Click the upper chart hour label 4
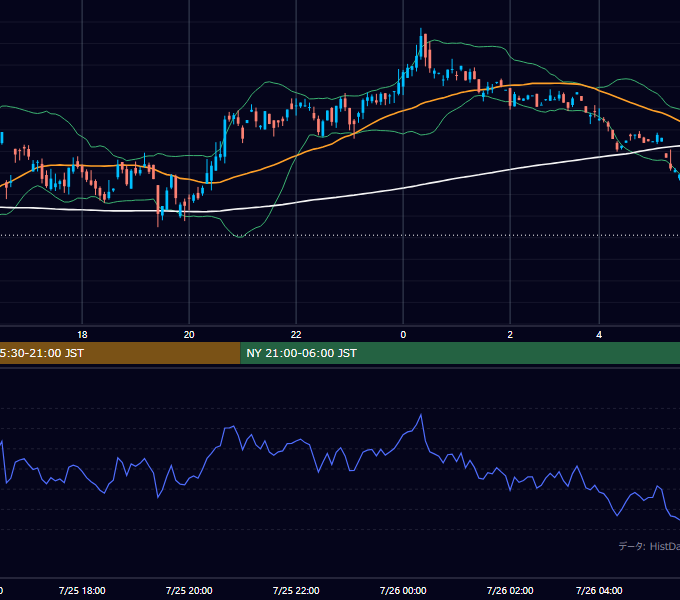This screenshot has width=680, height=600. 599,335
